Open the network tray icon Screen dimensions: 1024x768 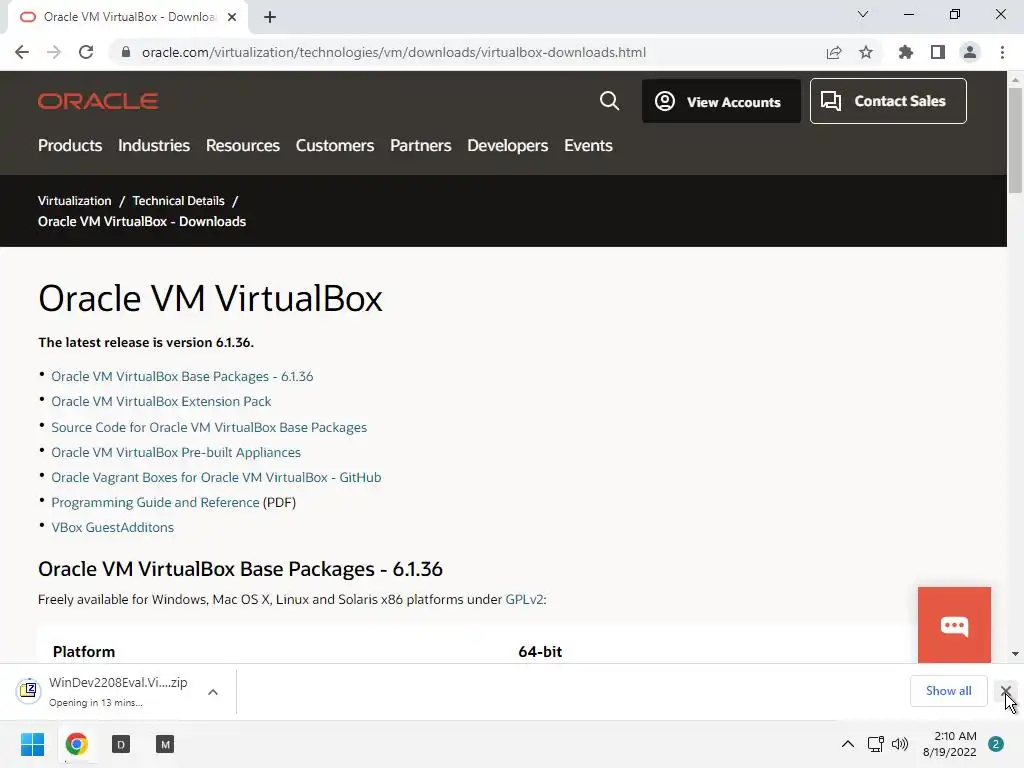click(x=875, y=744)
